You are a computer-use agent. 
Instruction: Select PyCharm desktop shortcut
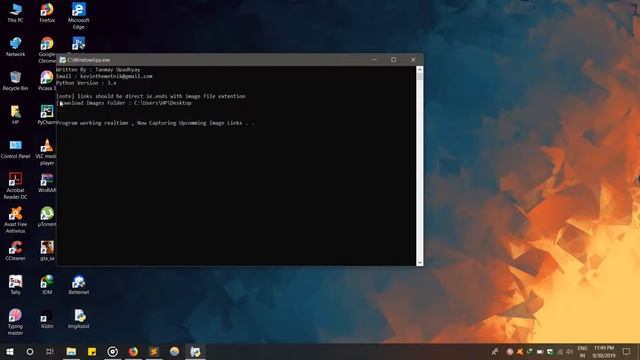click(47, 115)
